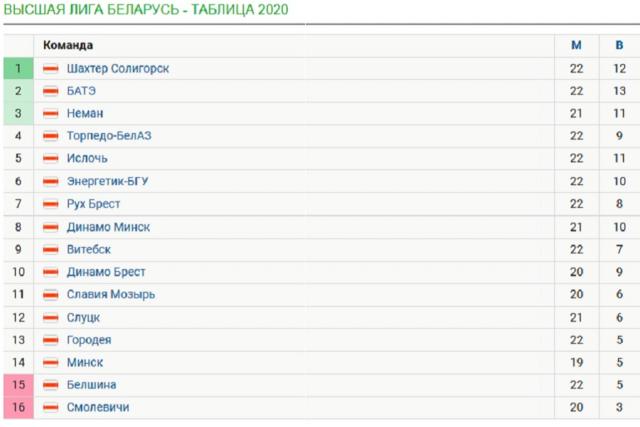Click the pink position 16 cell

[18, 407]
